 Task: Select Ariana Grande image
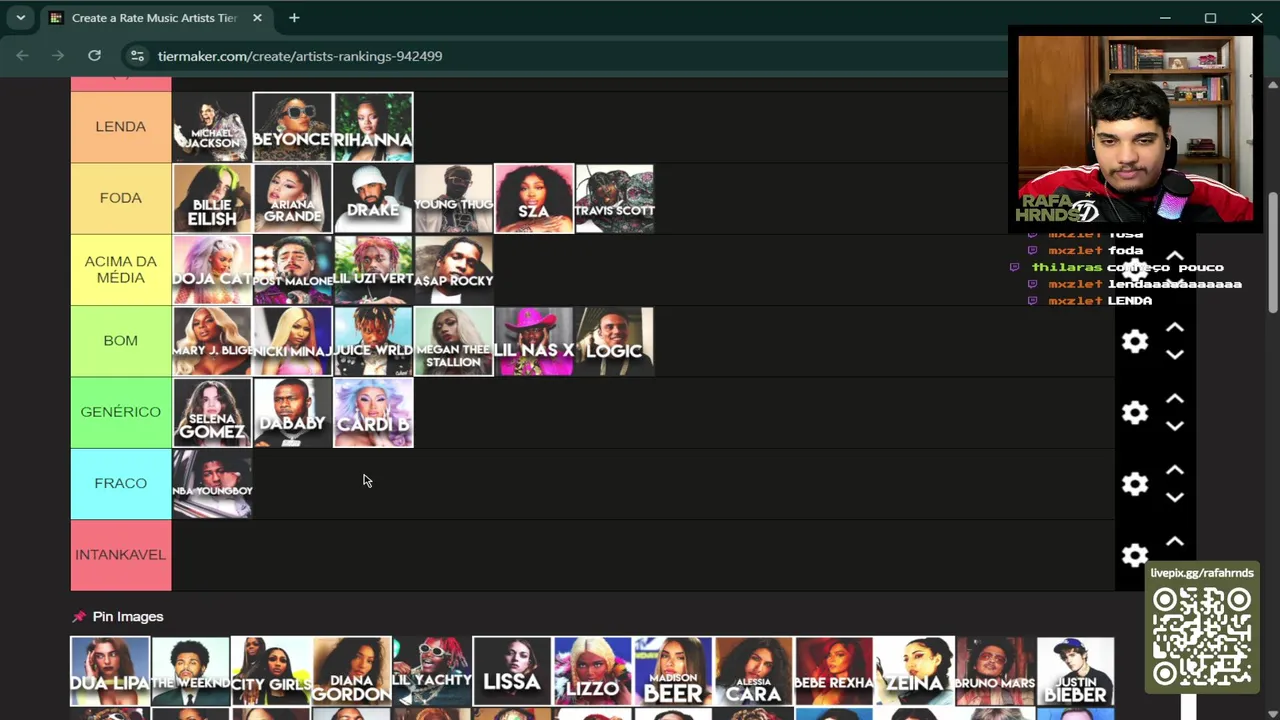[292, 199]
